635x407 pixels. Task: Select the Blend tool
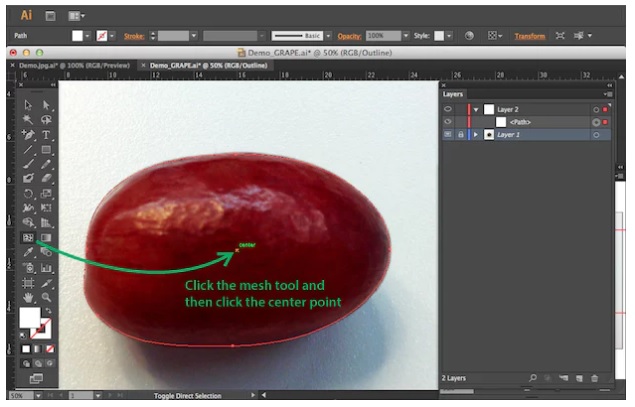[46, 252]
